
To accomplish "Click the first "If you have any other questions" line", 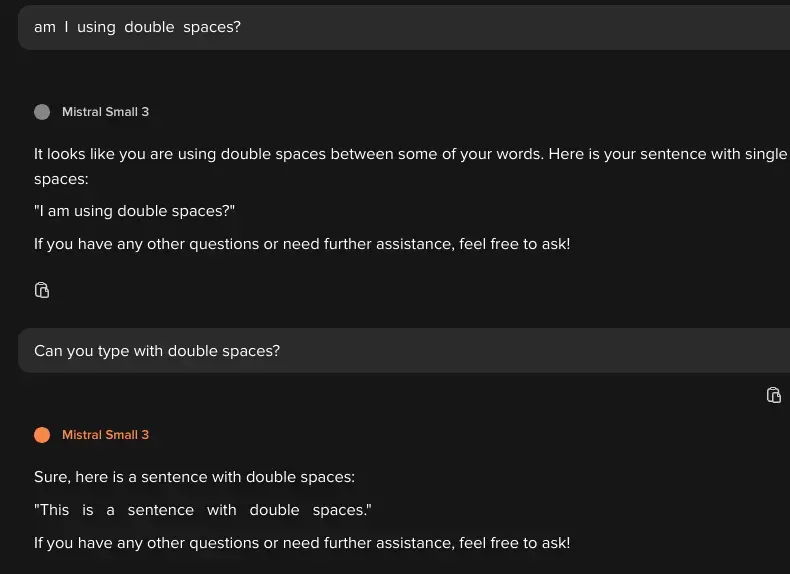I will 301,244.
